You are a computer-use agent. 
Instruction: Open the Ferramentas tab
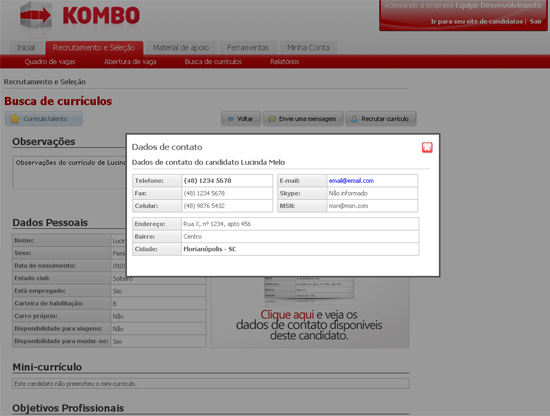click(x=248, y=48)
